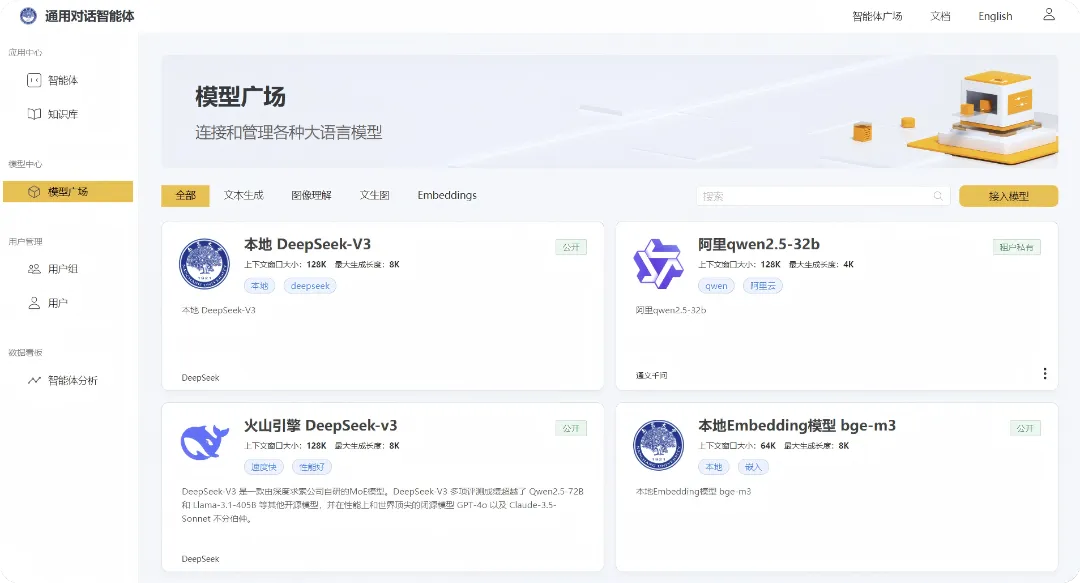The width and height of the screenshot is (1080, 583).
Task: Click the 用户 person icon in sidebar
Action: (x=34, y=303)
